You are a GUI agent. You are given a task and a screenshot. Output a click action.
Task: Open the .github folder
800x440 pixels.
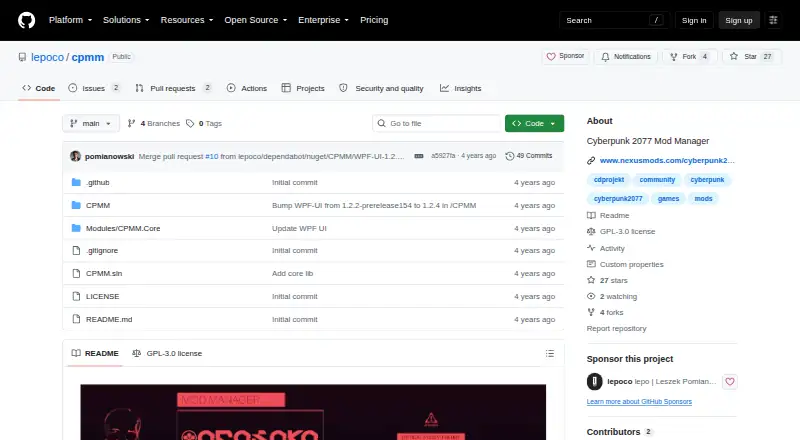97,182
